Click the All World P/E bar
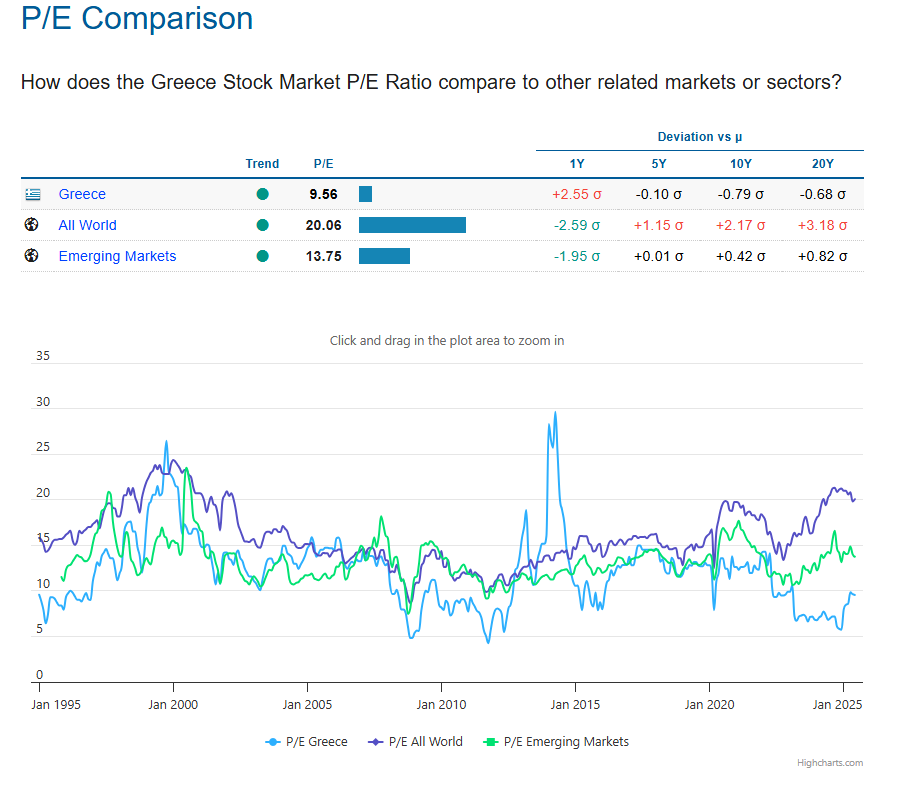 pos(412,225)
